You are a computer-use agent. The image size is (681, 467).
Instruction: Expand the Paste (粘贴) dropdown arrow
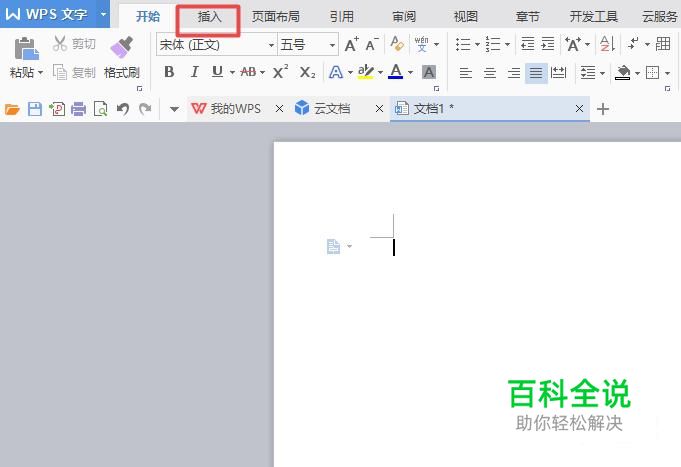(x=40, y=73)
